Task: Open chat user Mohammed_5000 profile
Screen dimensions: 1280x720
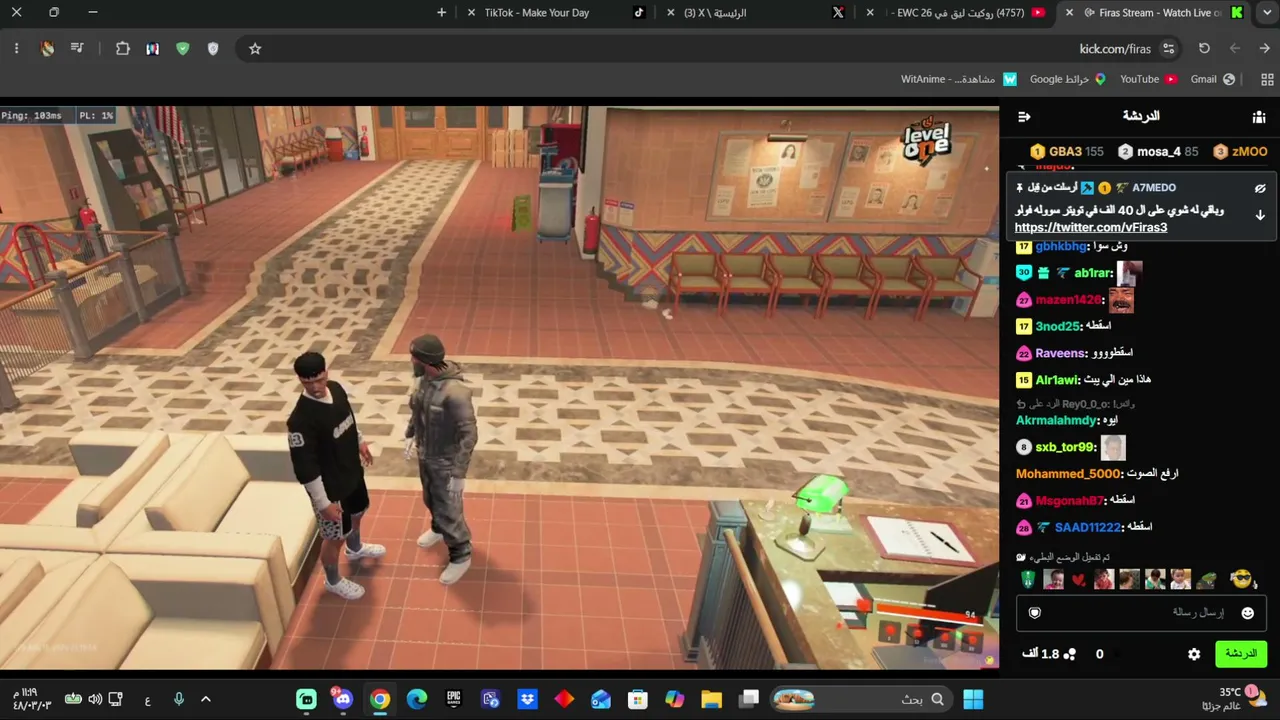Action: [1068, 474]
